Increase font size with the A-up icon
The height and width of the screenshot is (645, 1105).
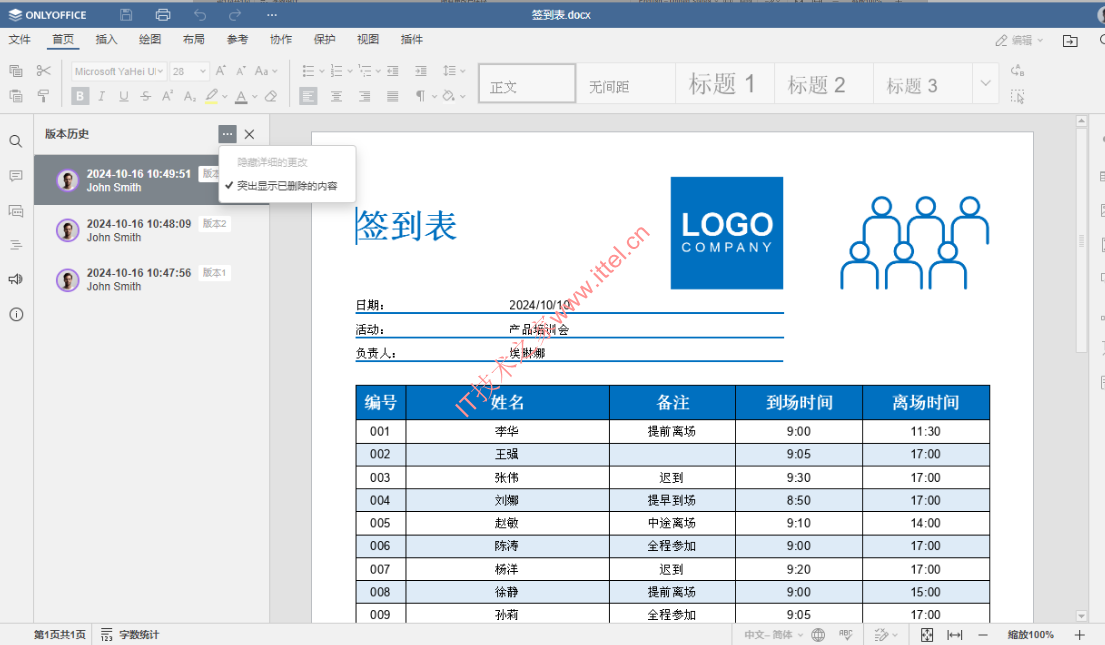point(221,70)
